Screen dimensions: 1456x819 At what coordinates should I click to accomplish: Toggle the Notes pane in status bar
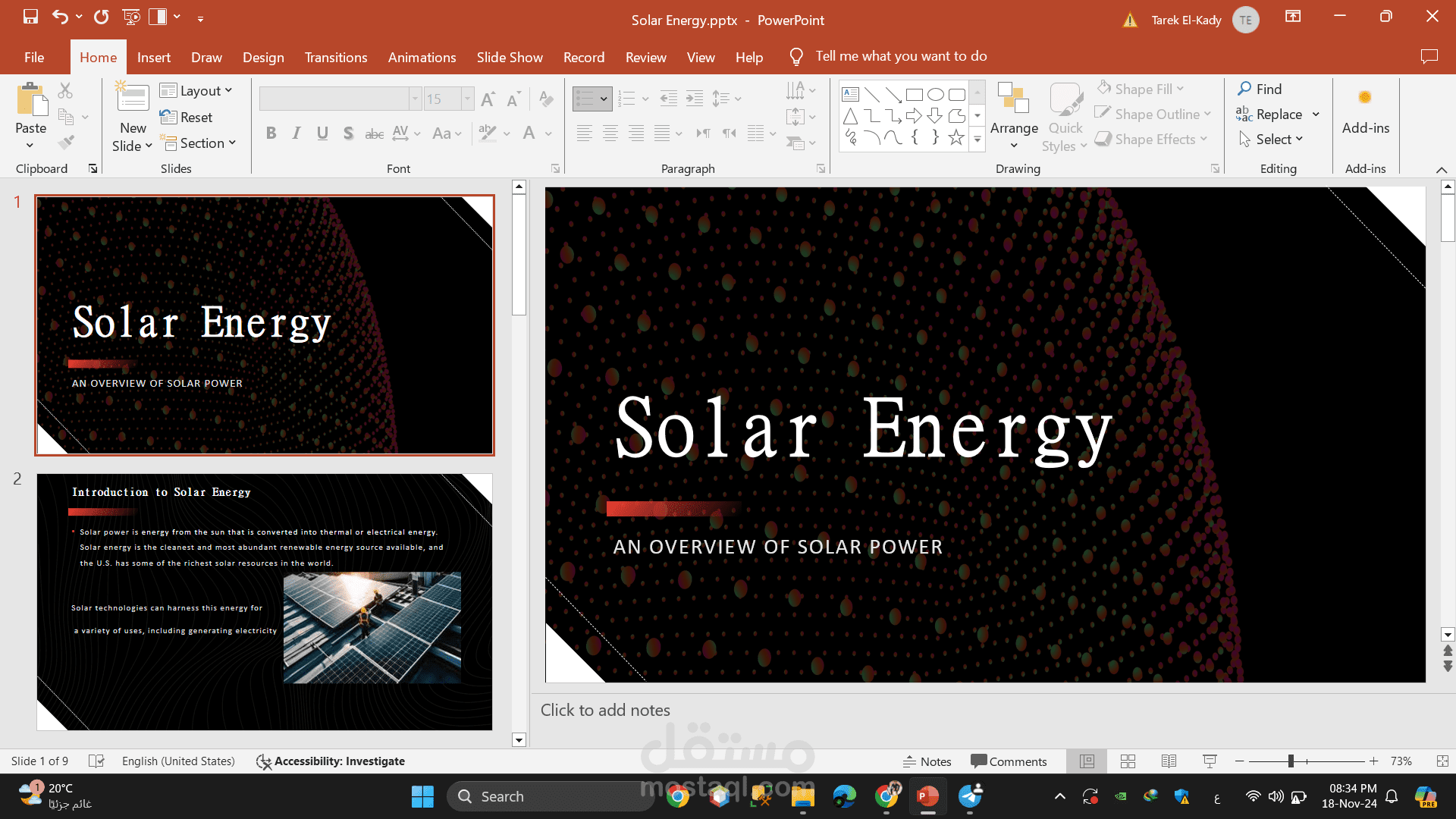[927, 761]
